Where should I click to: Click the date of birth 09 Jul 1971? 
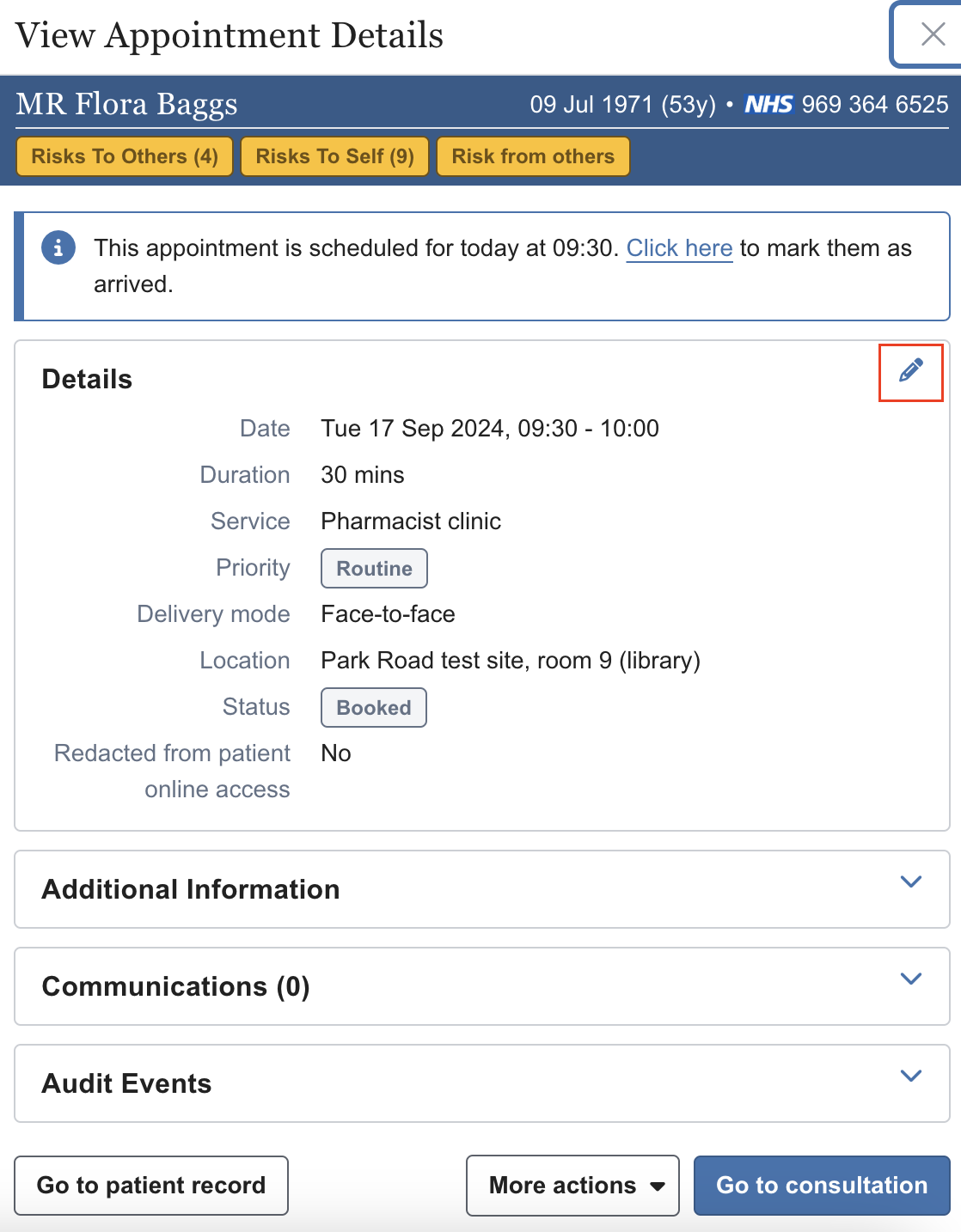coord(591,105)
